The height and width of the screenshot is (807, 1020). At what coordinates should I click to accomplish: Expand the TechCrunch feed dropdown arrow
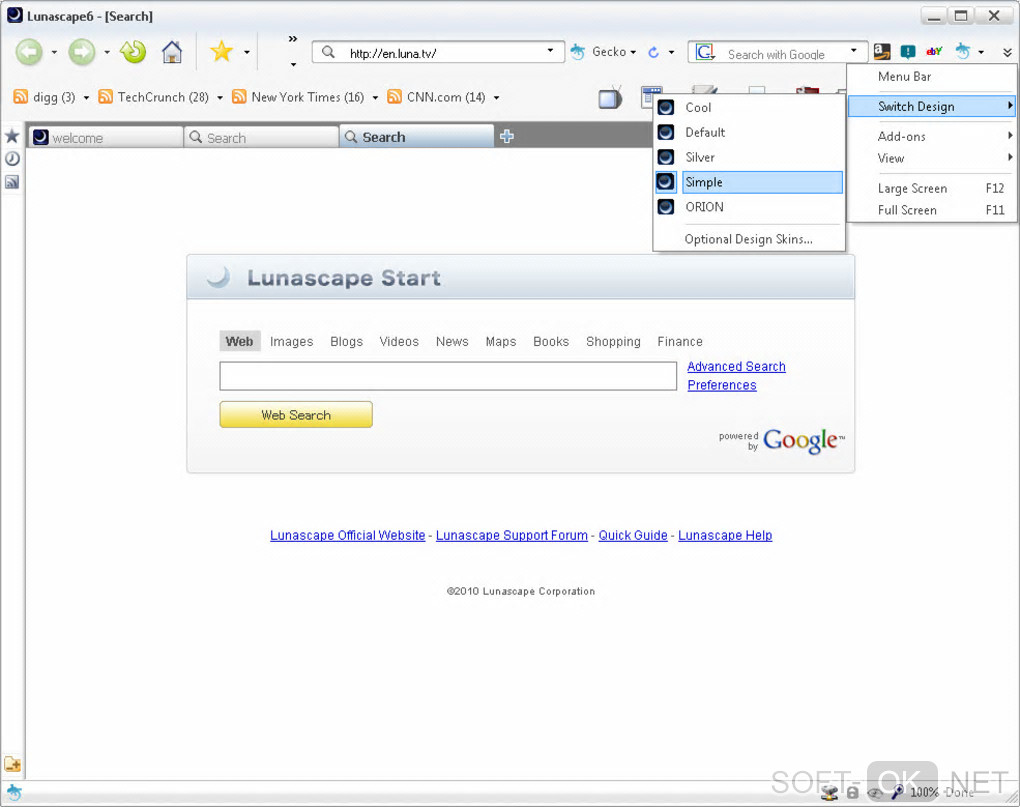tap(220, 98)
